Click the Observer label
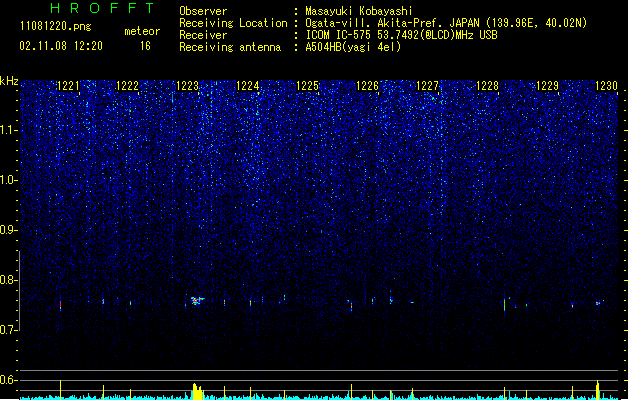 (203, 11)
